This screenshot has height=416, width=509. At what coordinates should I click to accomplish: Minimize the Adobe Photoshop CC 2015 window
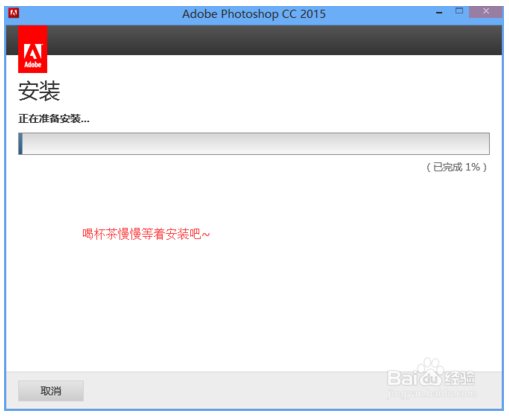tap(439, 13)
